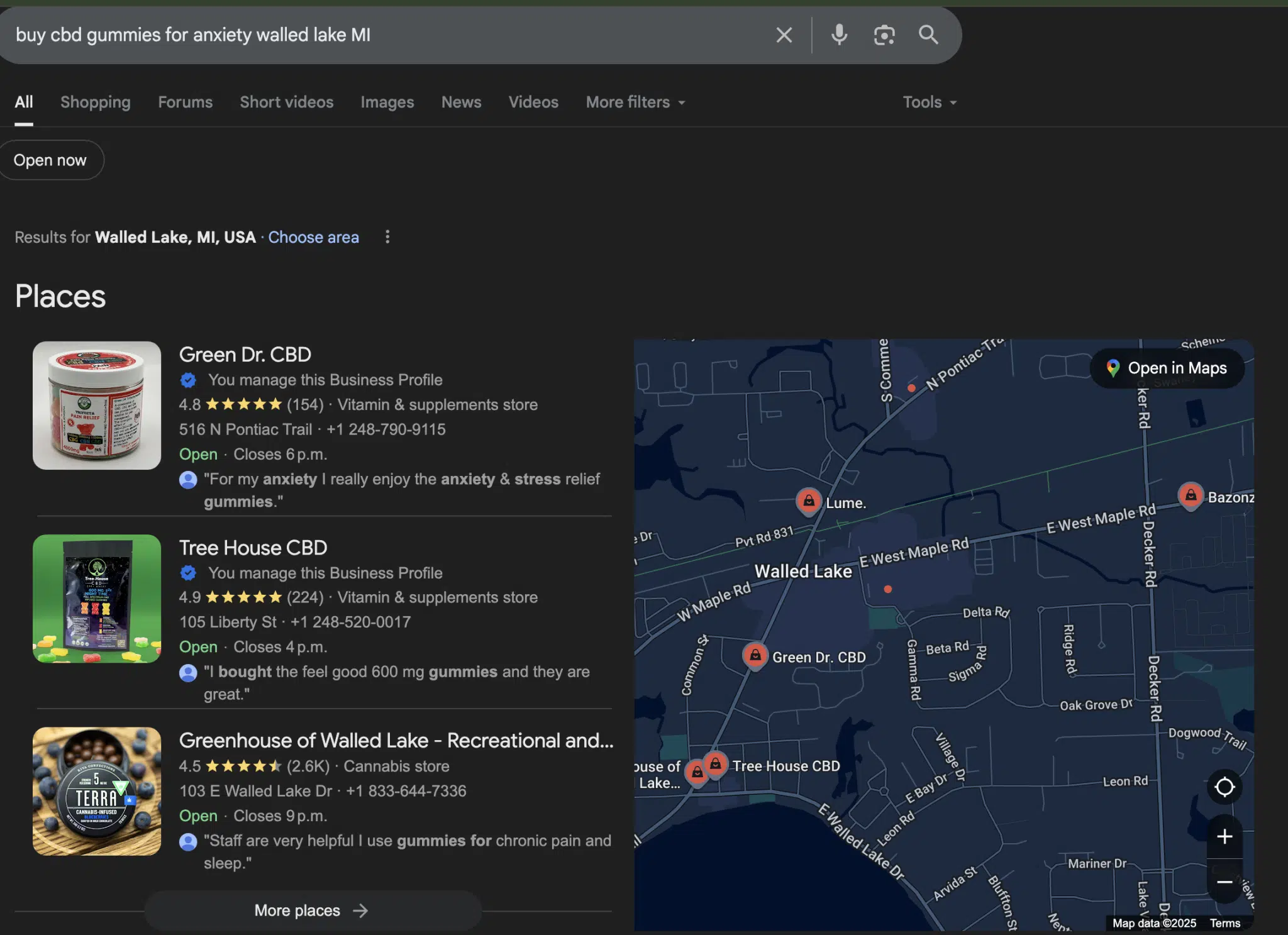Clear the search query with the X icon
The image size is (1288, 935).
tap(784, 35)
